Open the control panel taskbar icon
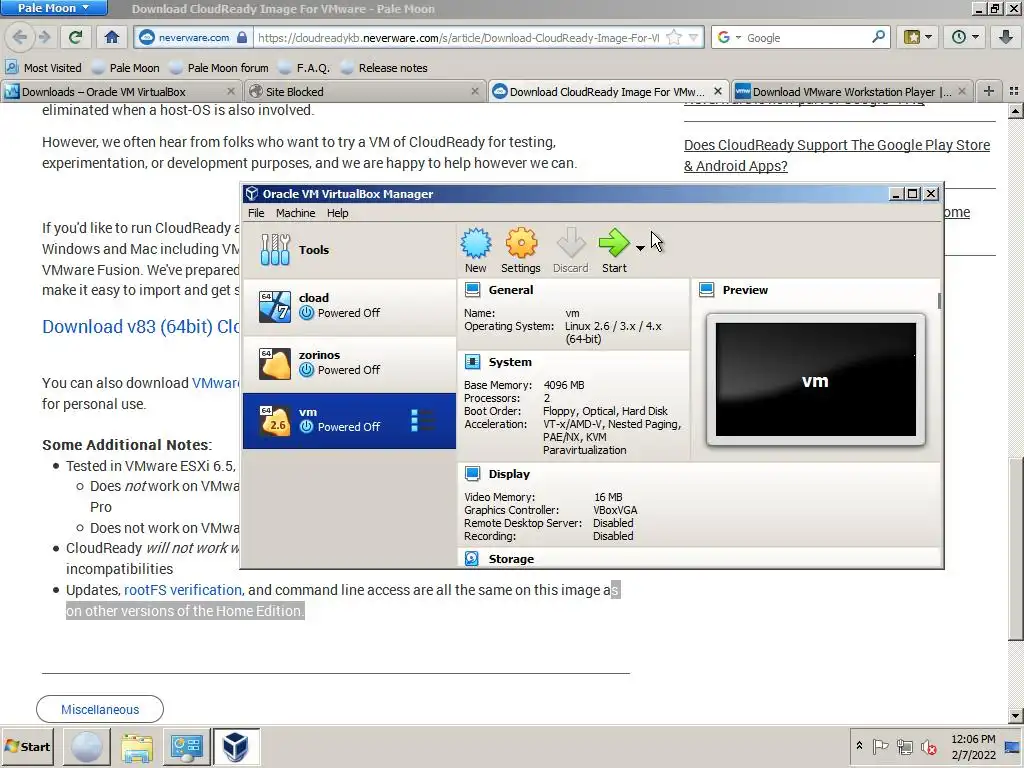 (x=187, y=747)
